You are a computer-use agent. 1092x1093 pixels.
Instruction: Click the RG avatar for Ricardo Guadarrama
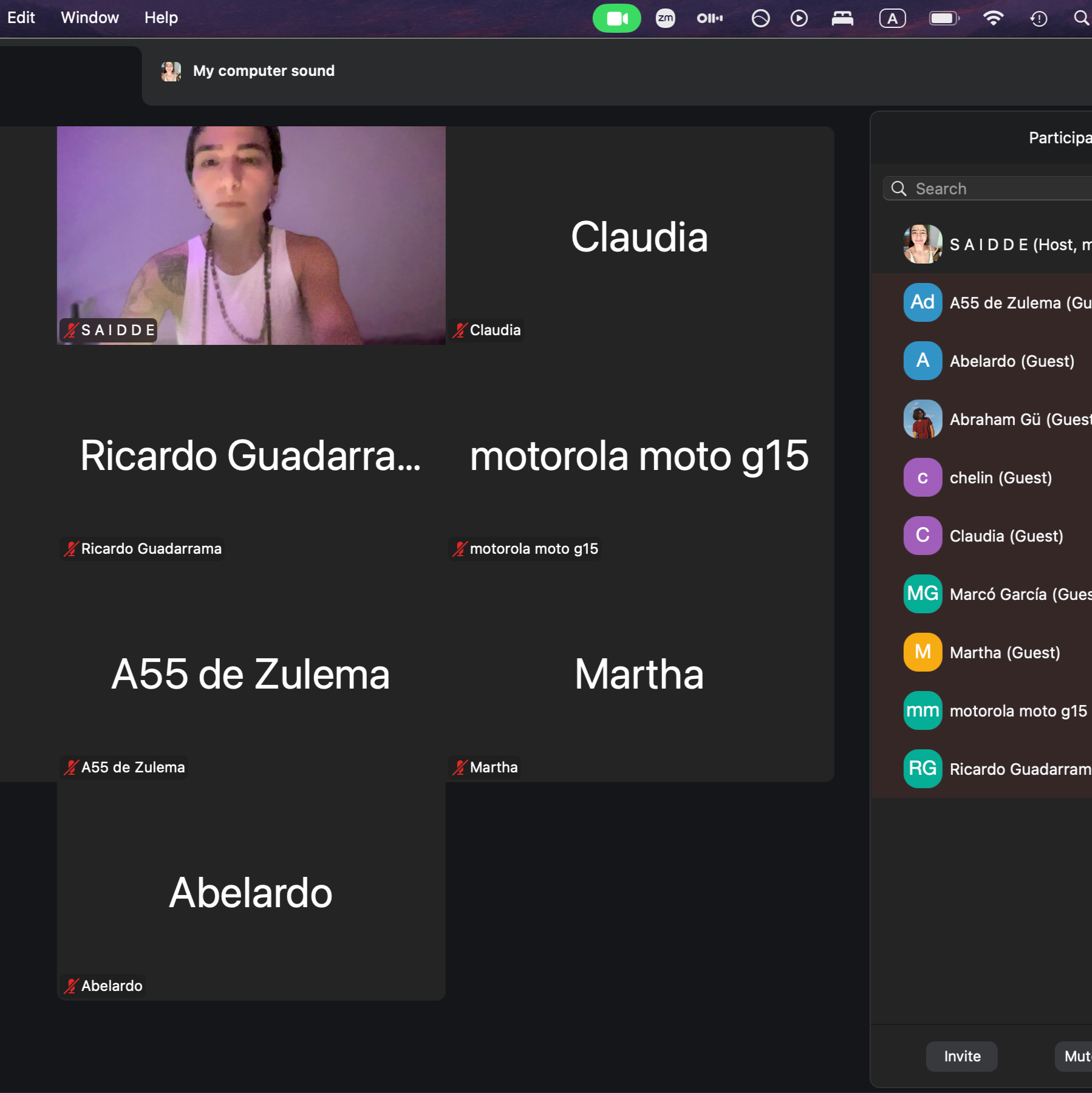point(923,769)
